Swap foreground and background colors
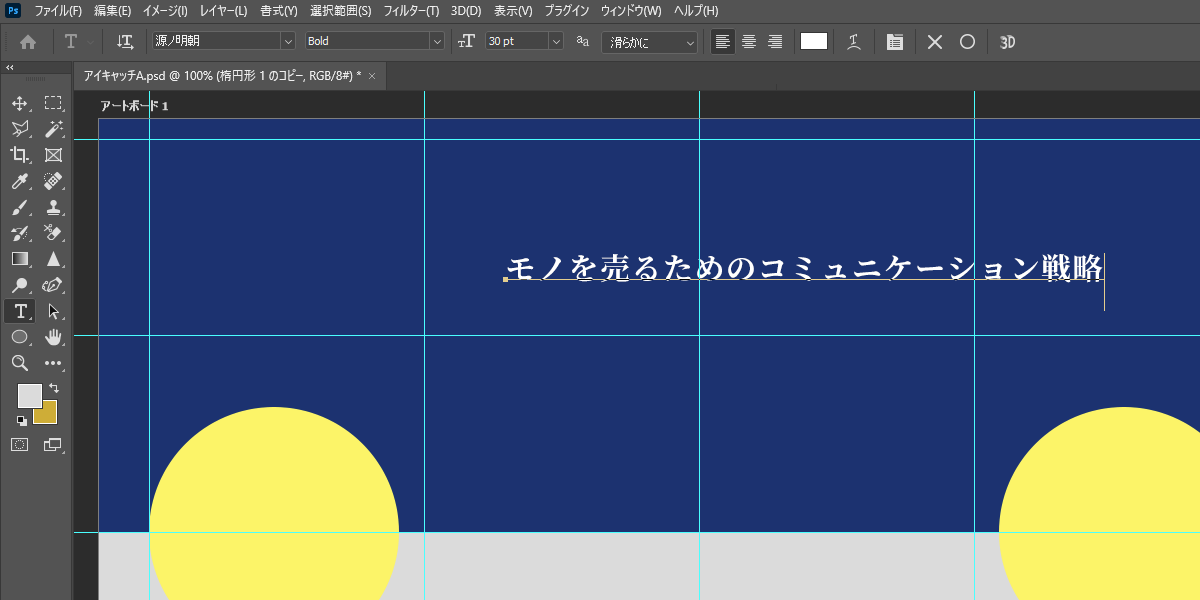This screenshot has height=600, width=1200. click(54, 388)
